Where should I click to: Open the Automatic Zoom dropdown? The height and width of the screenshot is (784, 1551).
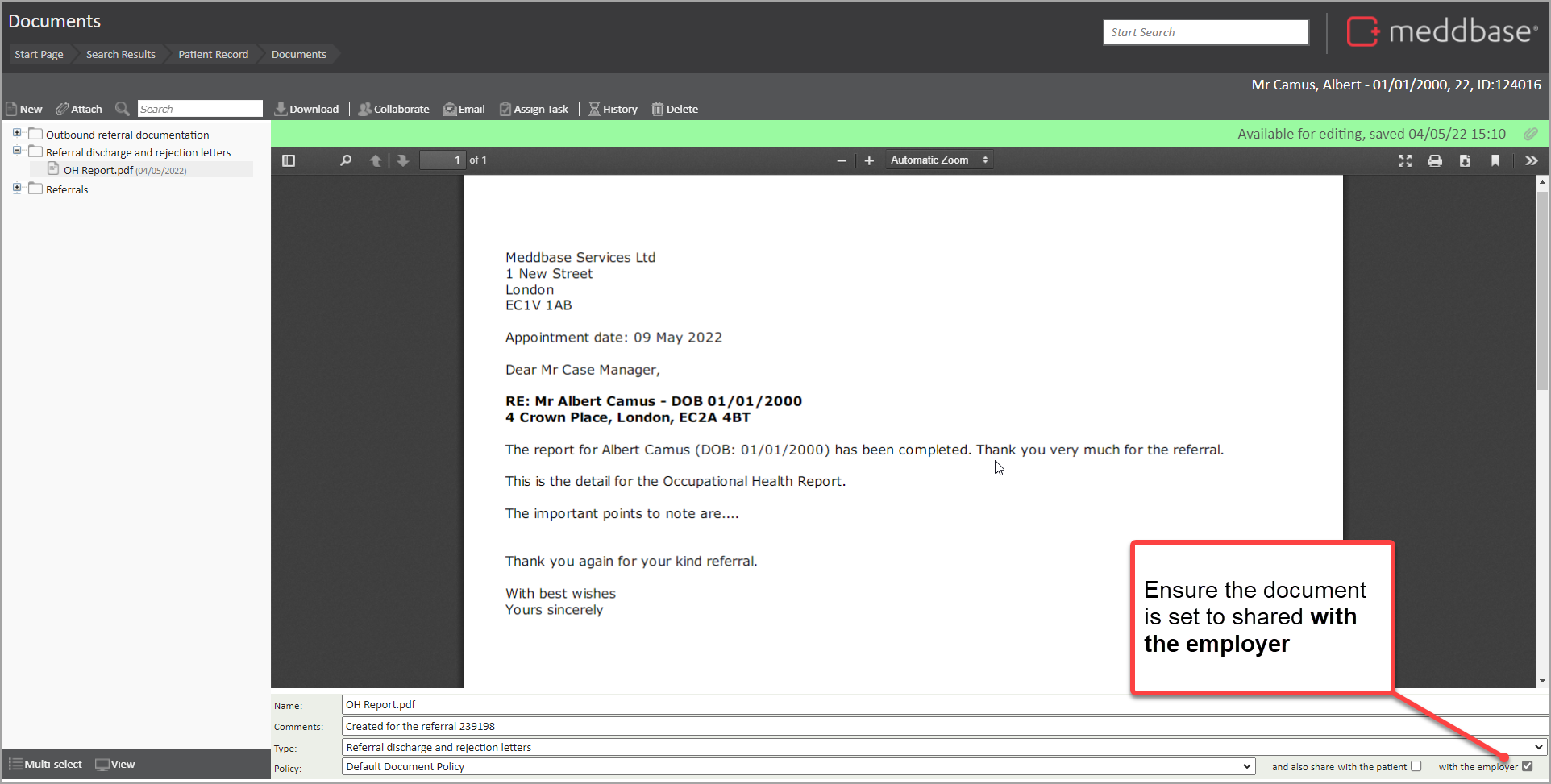[x=939, y=160]
